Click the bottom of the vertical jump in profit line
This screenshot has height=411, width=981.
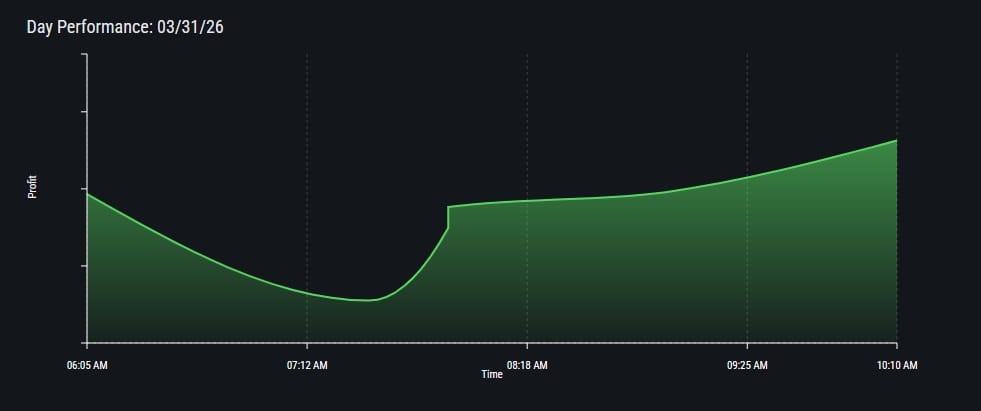[448, 228]
